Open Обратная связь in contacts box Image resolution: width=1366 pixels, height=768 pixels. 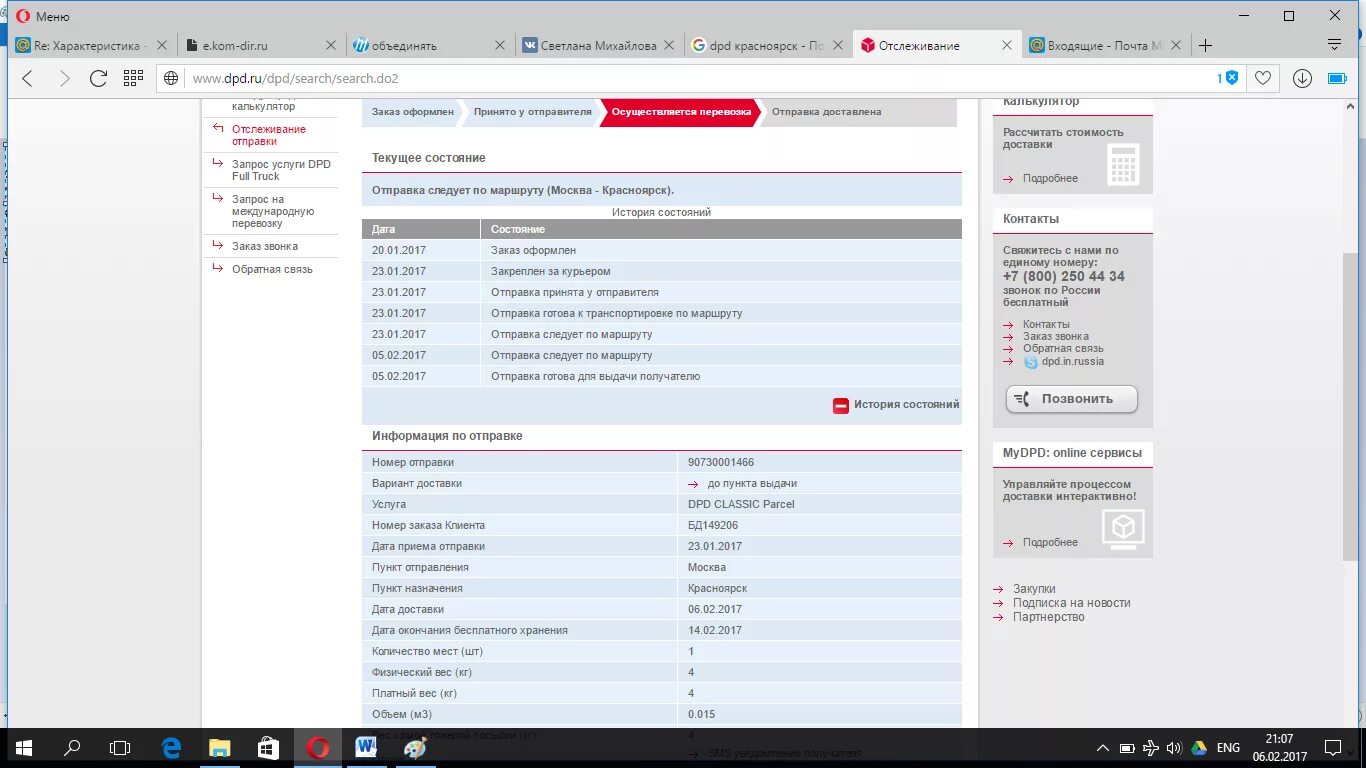1063,348
